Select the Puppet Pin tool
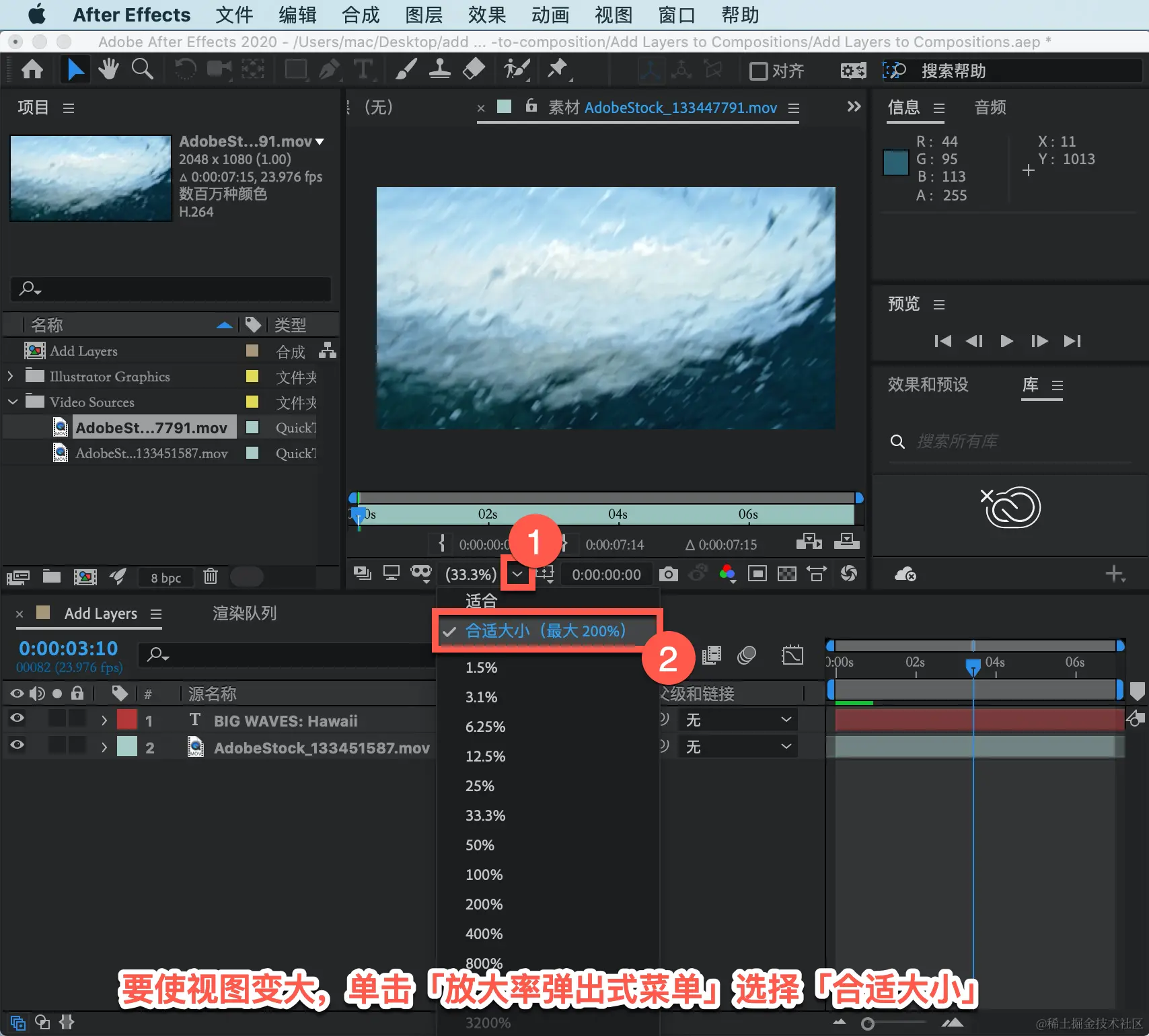 pyautogui.click(x=558, y=69)
